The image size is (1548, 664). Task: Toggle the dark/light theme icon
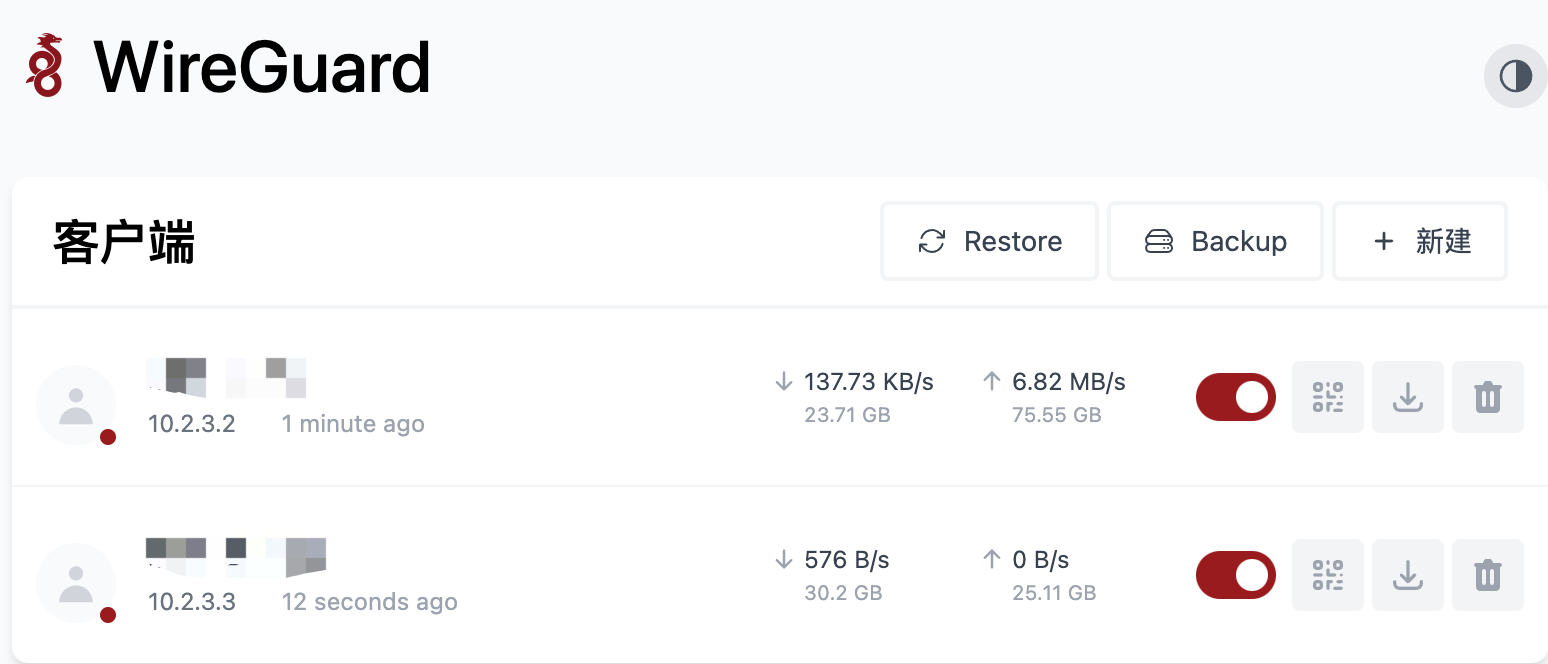(x=1515, y=75)
